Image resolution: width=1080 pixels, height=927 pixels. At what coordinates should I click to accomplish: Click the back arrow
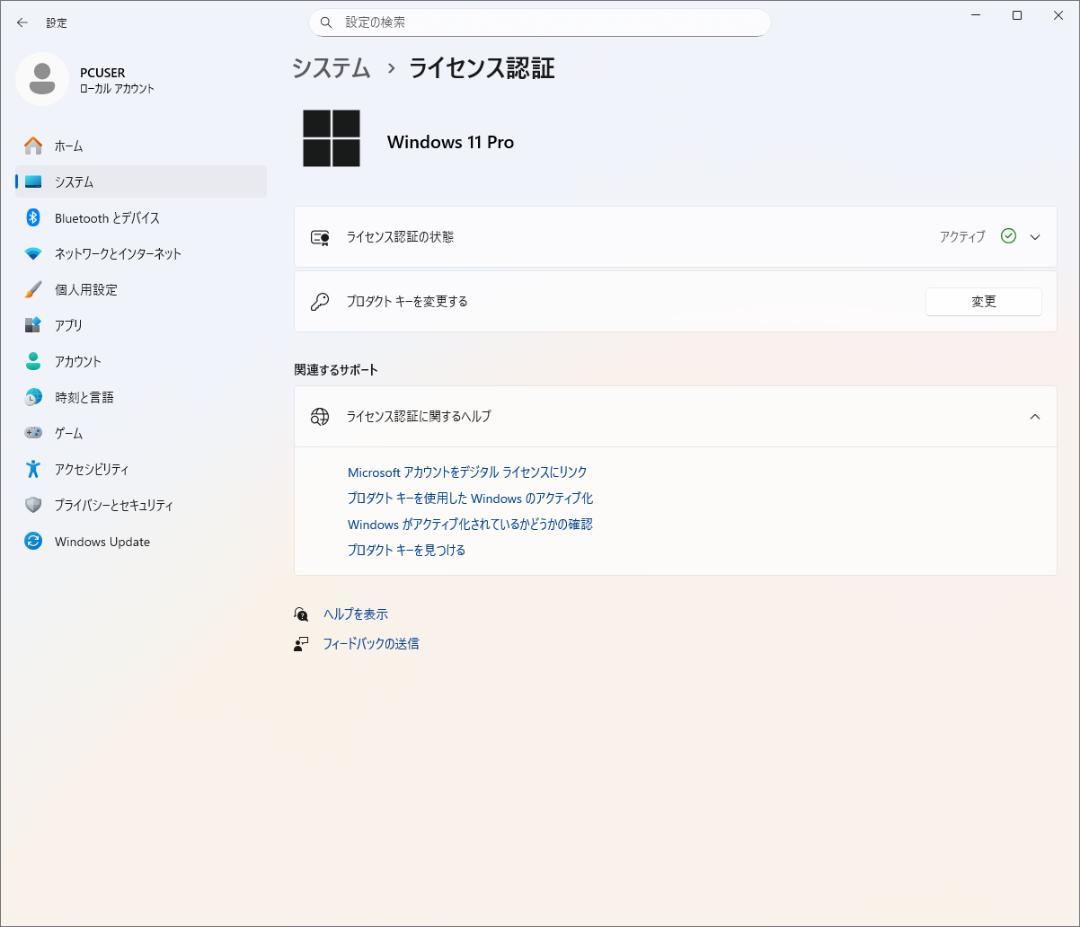coord(22,22)
